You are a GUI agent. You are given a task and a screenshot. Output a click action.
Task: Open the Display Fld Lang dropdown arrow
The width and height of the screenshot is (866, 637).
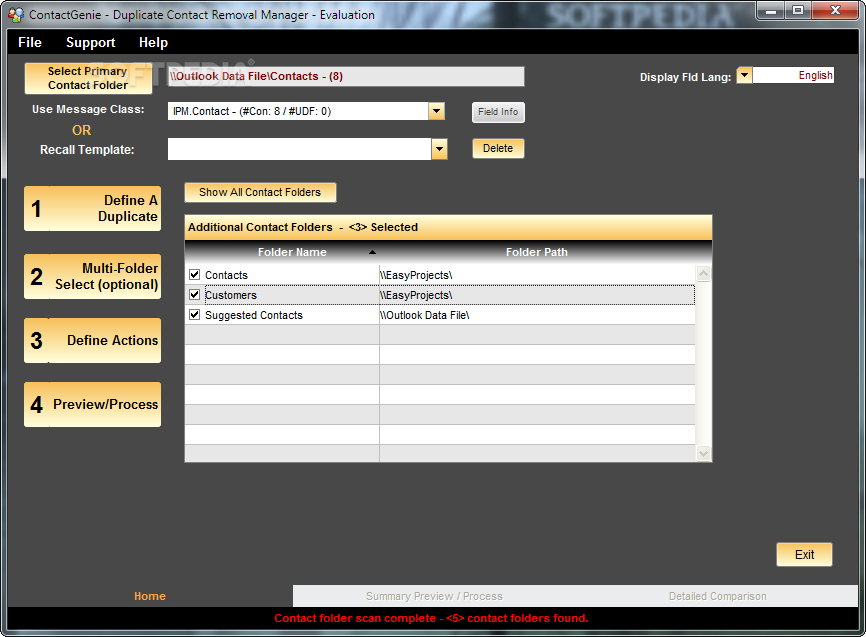744,75
